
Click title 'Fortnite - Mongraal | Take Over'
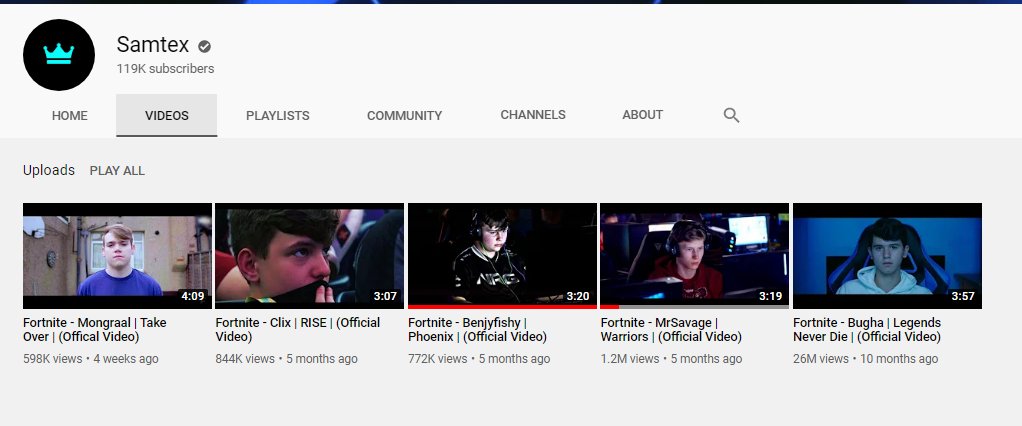click(95, 330)
